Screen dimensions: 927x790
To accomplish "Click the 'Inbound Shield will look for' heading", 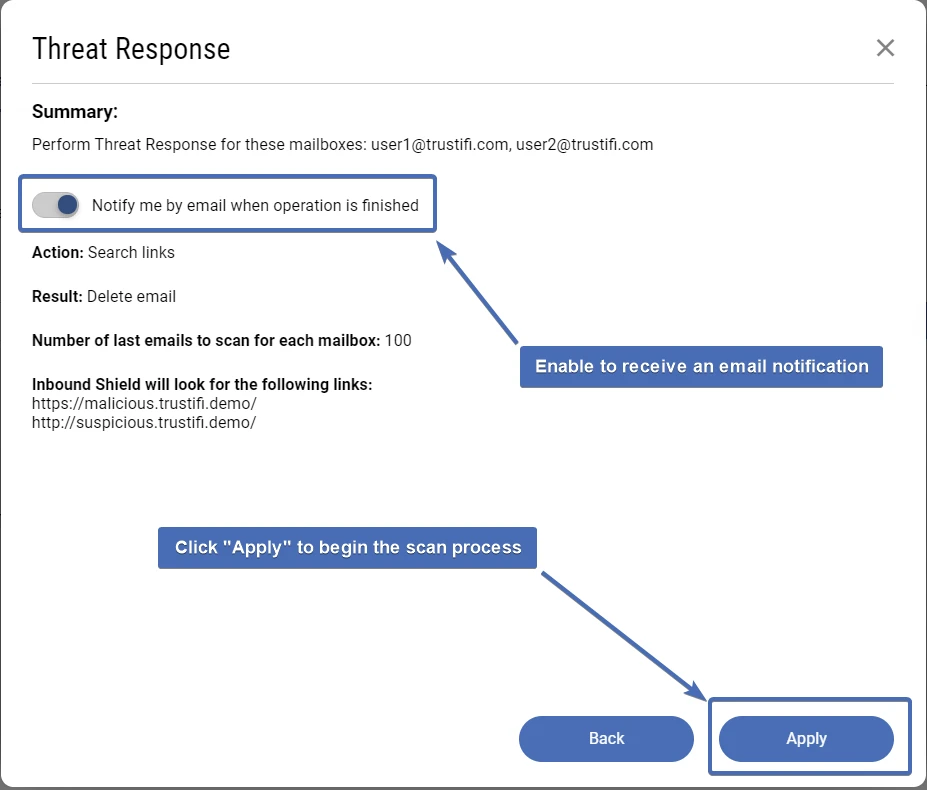I will 202,384.
